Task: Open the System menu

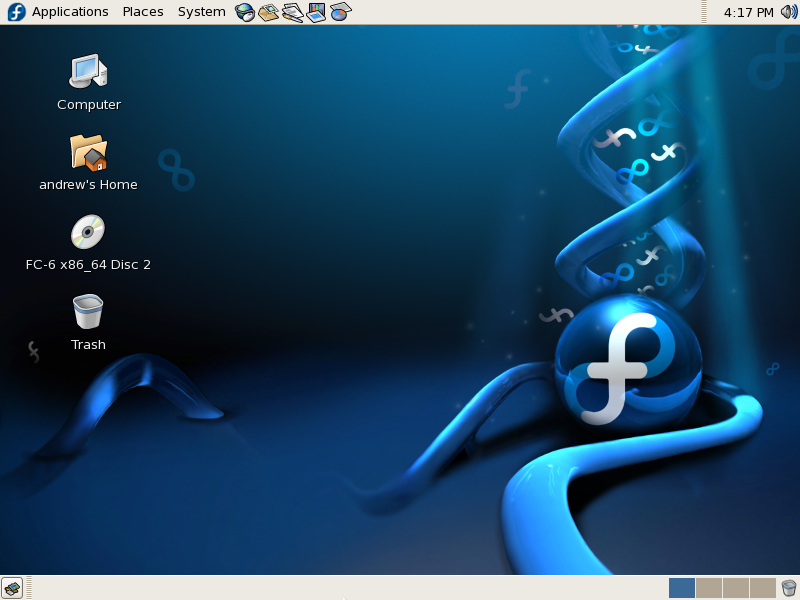Action: pyautogui.click(x=202, y=12)
